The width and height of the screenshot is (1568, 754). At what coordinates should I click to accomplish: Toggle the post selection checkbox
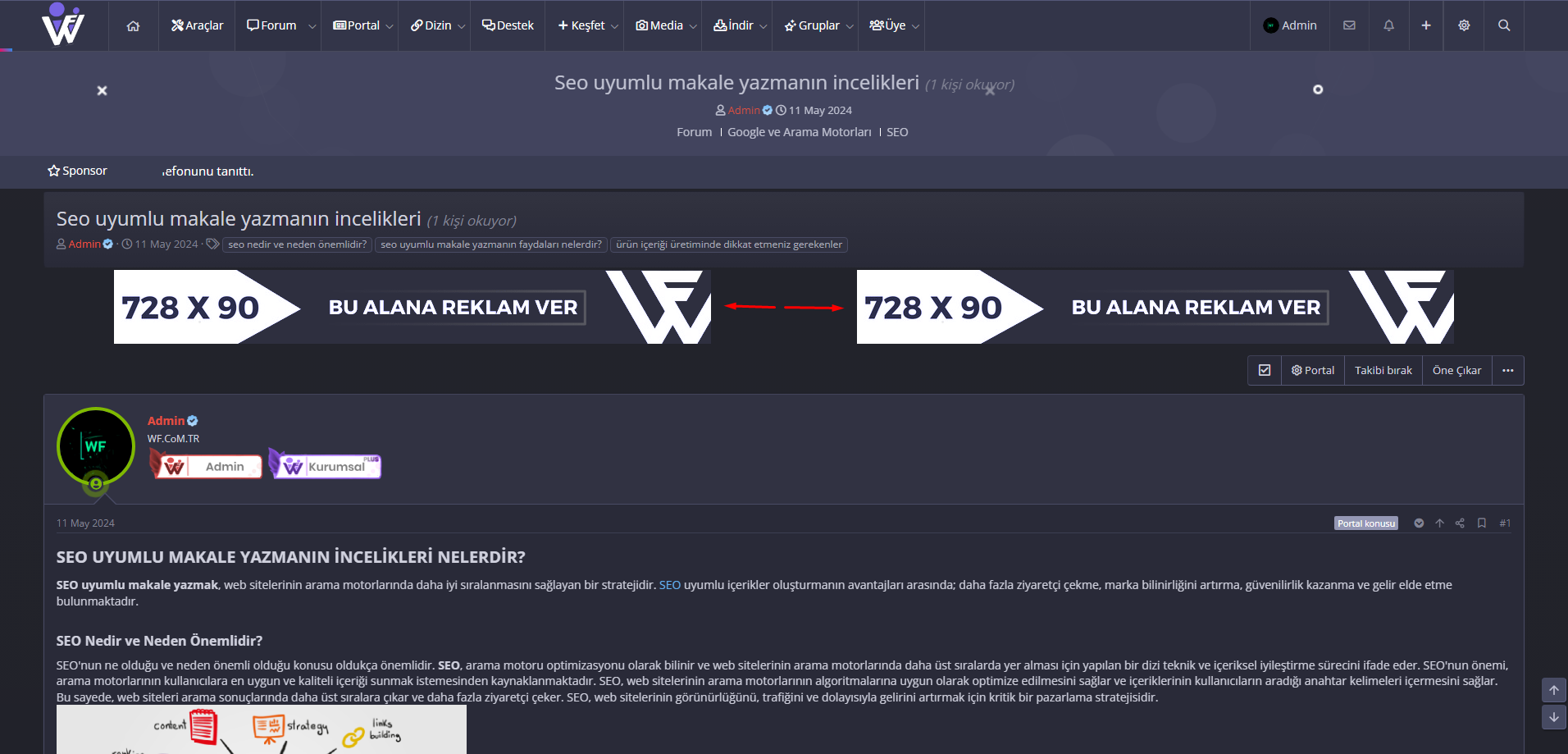tap(1264, 370)
